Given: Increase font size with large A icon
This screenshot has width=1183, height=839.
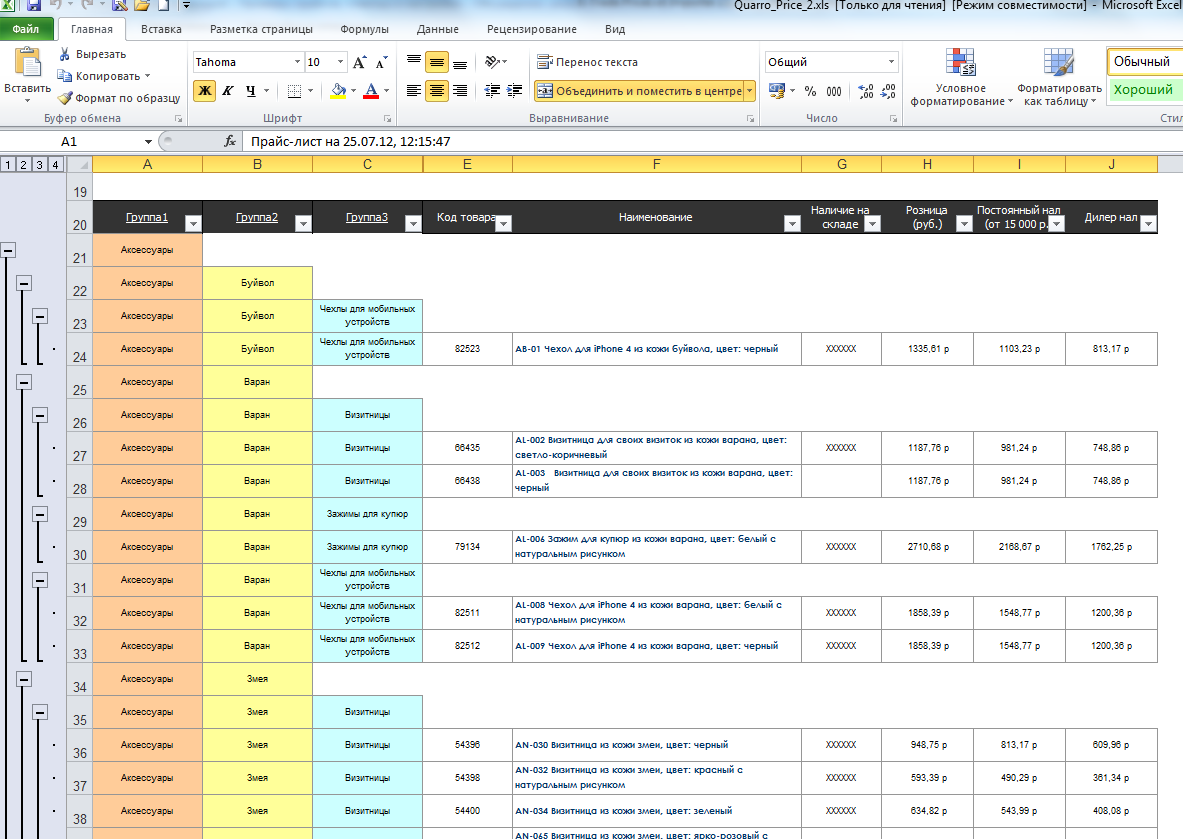Looking at the screenshot, I should (x=360, y=62).
